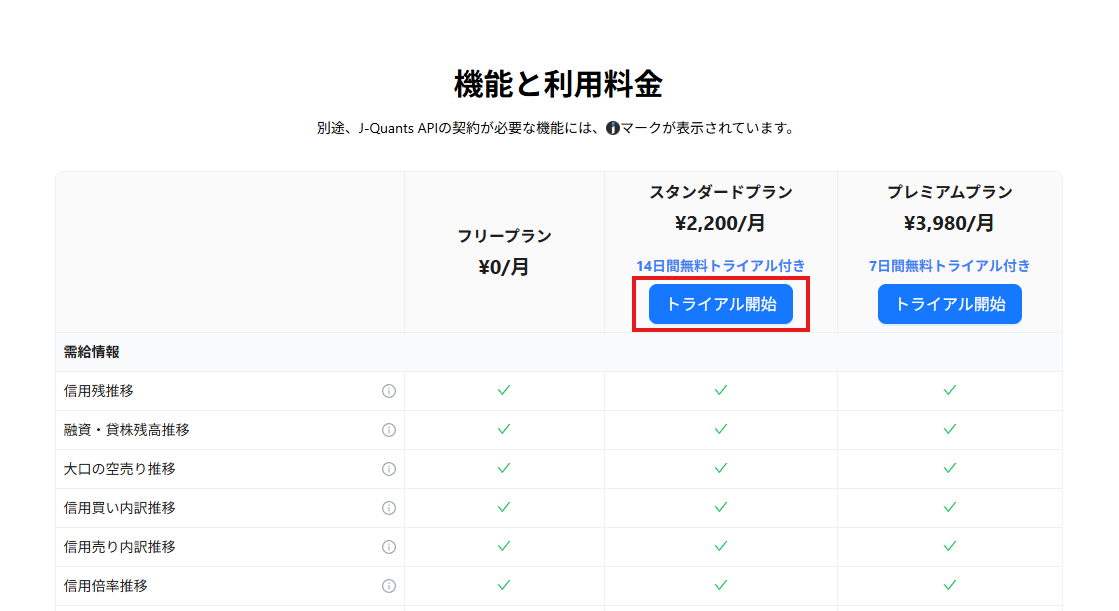Screen dimensions: 1119x611
Task: Click info icon beside 信用売り内訳推移
Action: coord(389,547)
